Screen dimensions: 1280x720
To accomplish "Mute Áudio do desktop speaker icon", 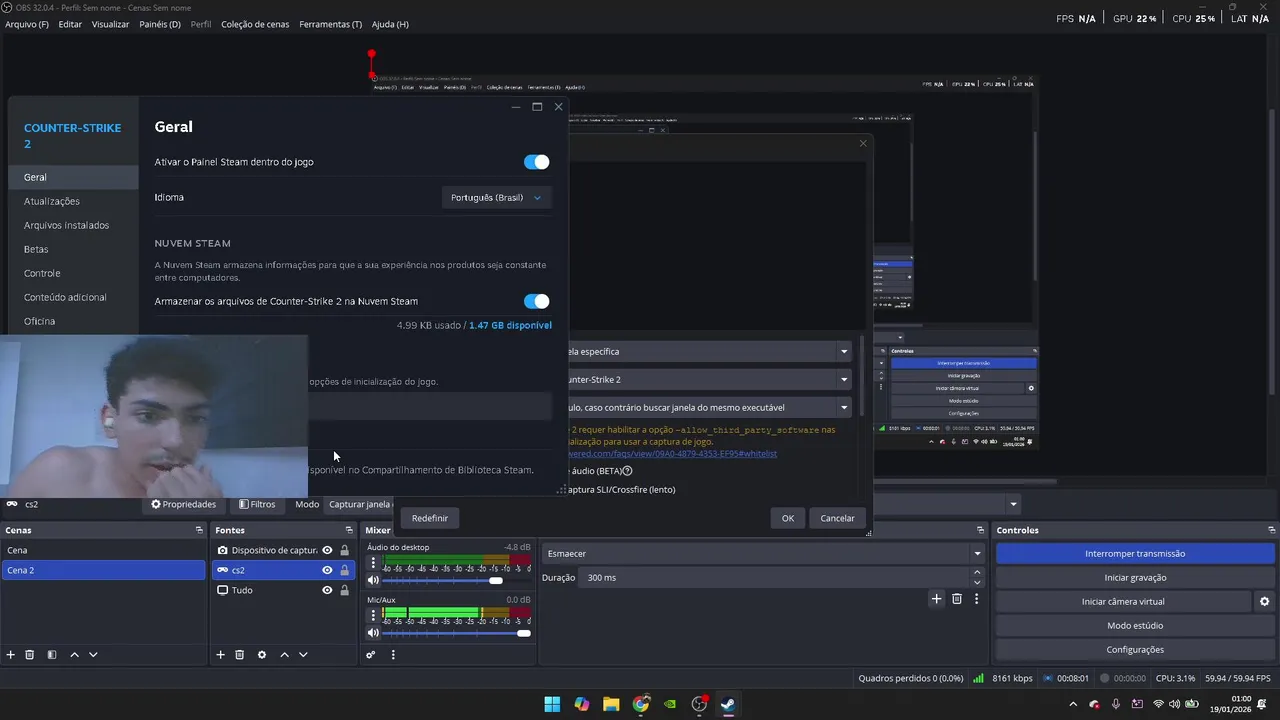I will click(x=373, y=580).
